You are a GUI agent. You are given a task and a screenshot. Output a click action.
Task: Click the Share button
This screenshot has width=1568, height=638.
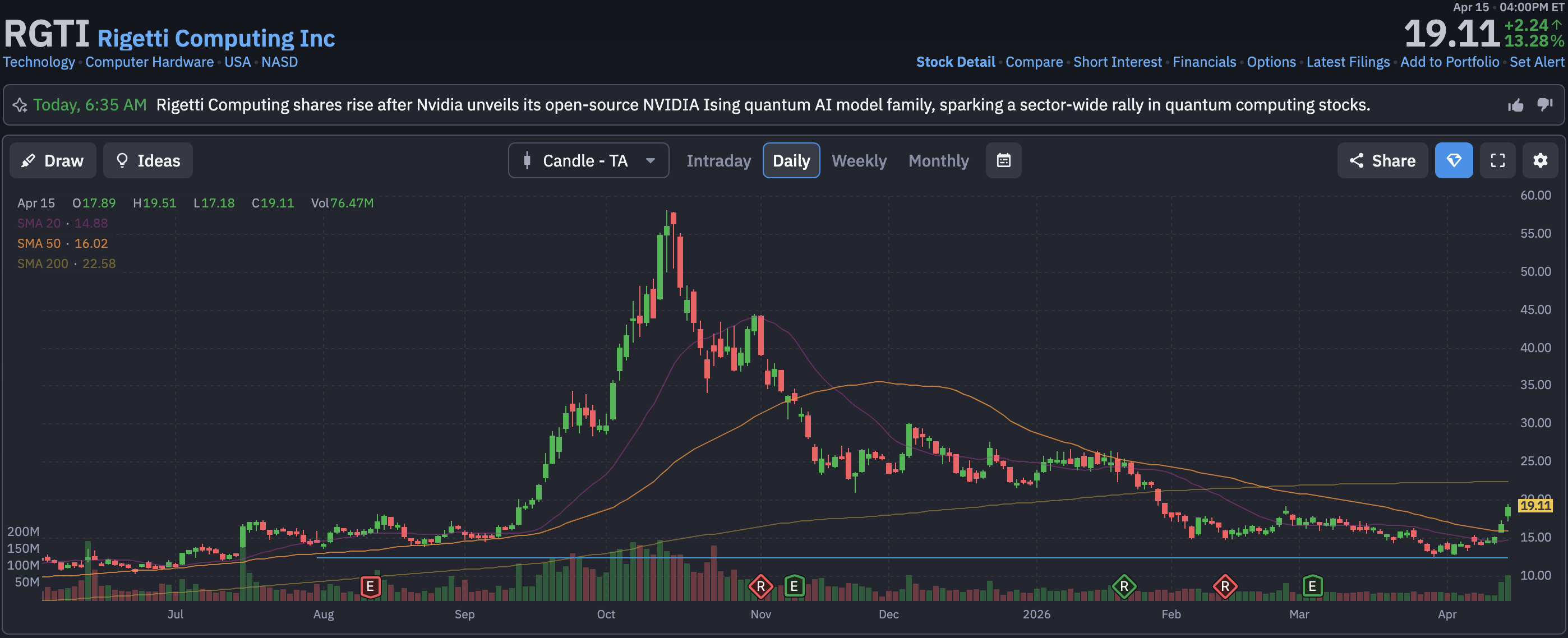click(x=1382, y=161)
